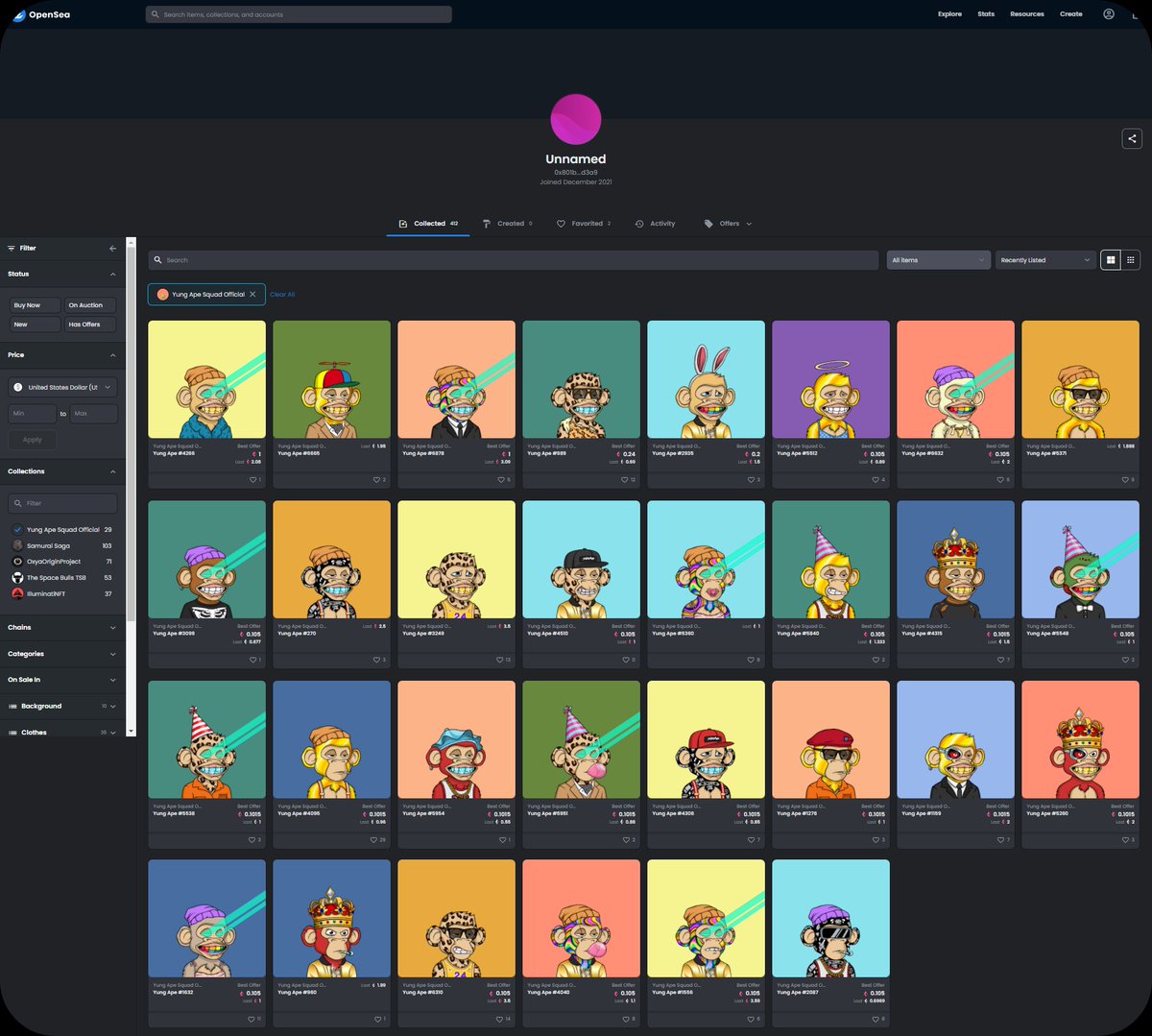Image resolution: width=1152 pixels, height=1036 pixels.
Task: Collapse the Collections filter section
Action: click(62, 471)
